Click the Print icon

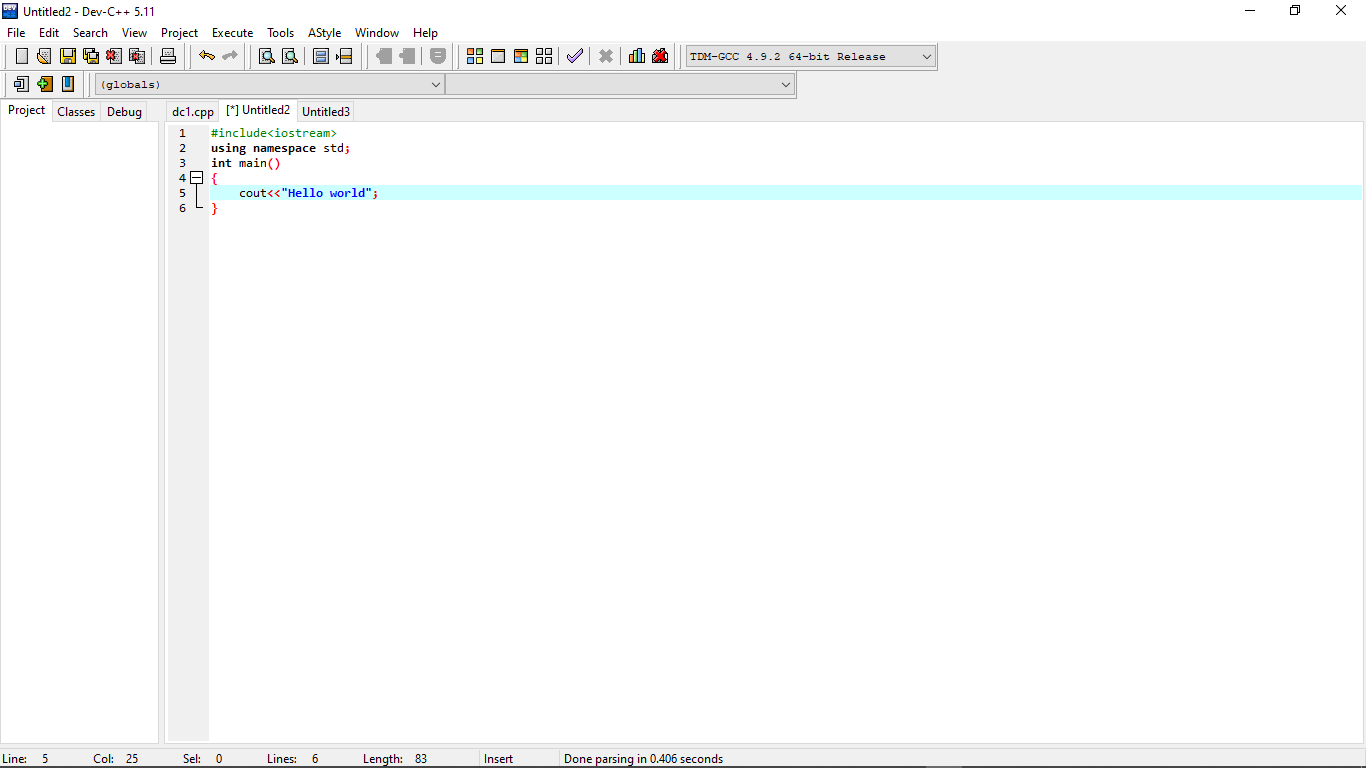tap(168, 56)
